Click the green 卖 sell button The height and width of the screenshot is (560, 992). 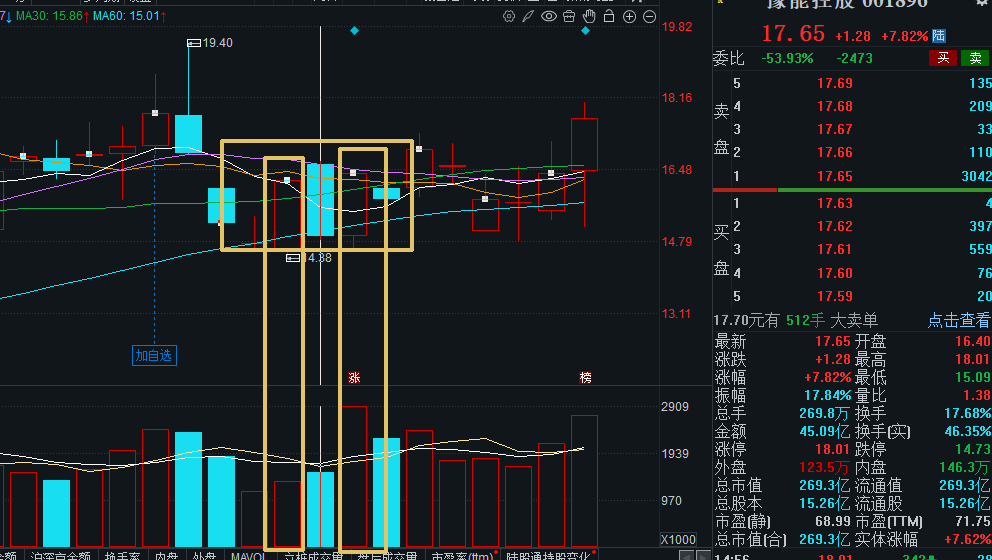(x=976, y=58)
